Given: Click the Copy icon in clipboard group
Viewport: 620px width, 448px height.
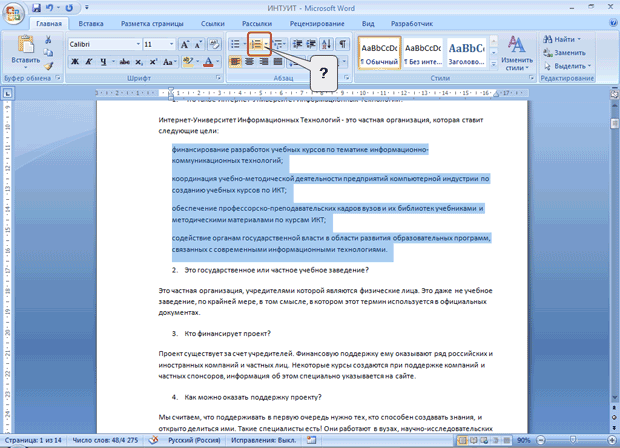Looking at the screenshot, I should 48,53.
